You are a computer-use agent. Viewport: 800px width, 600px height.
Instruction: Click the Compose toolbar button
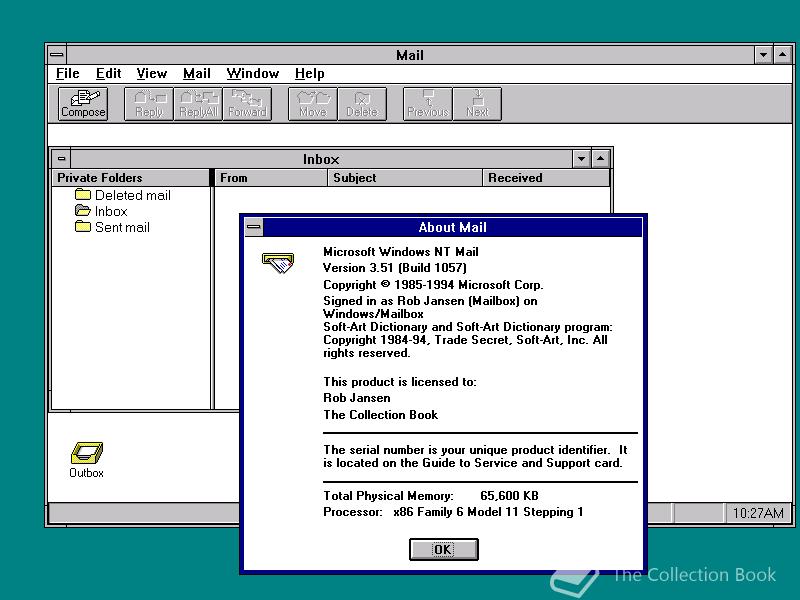click(x=83, y=104)
